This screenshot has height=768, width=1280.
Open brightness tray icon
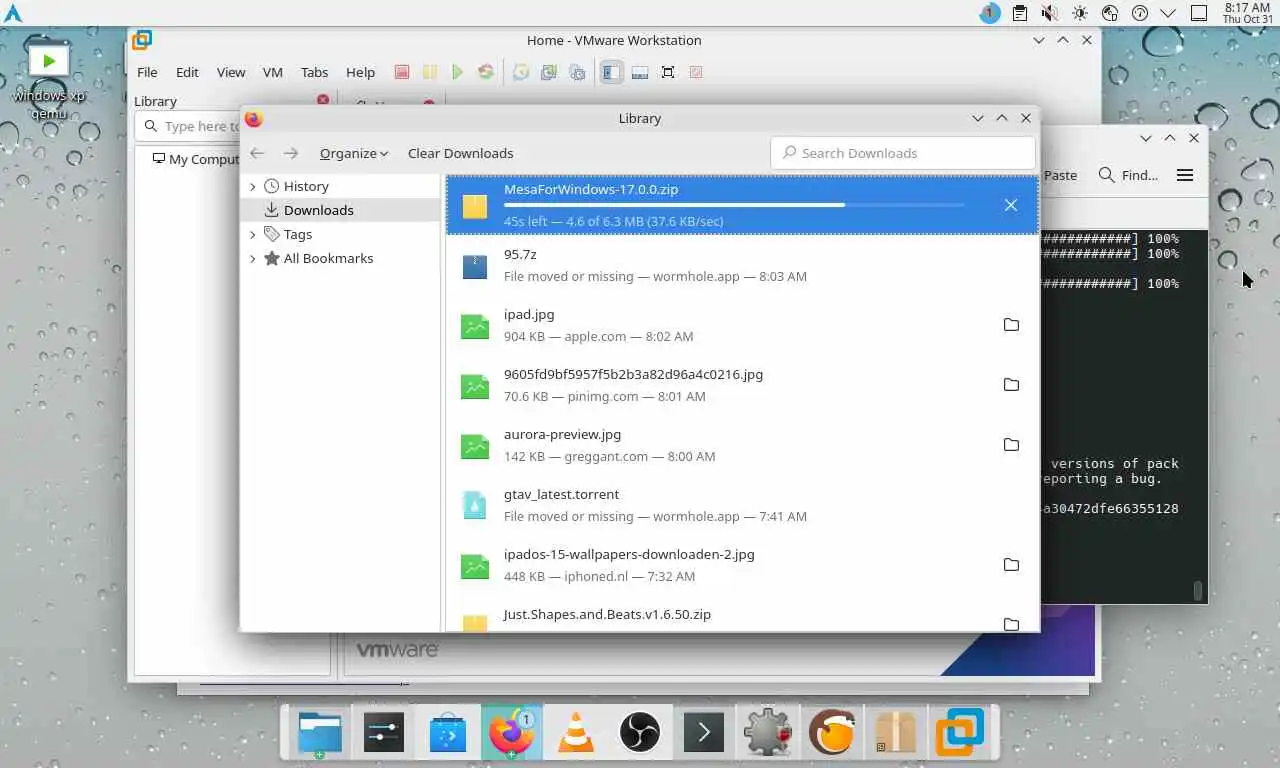(1079, 13)
